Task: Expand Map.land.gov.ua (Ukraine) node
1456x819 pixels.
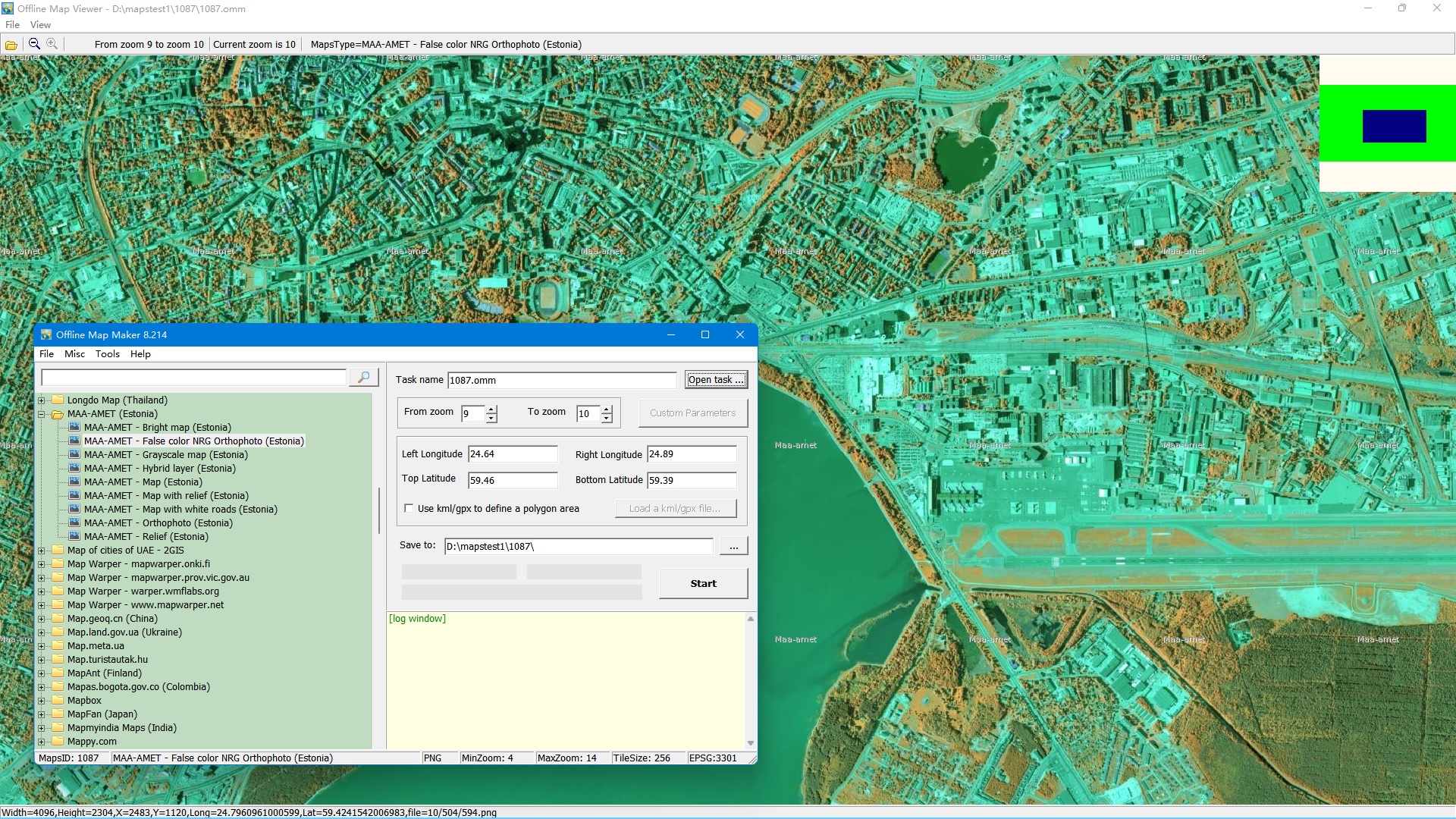Action: [x=42, y=632]
